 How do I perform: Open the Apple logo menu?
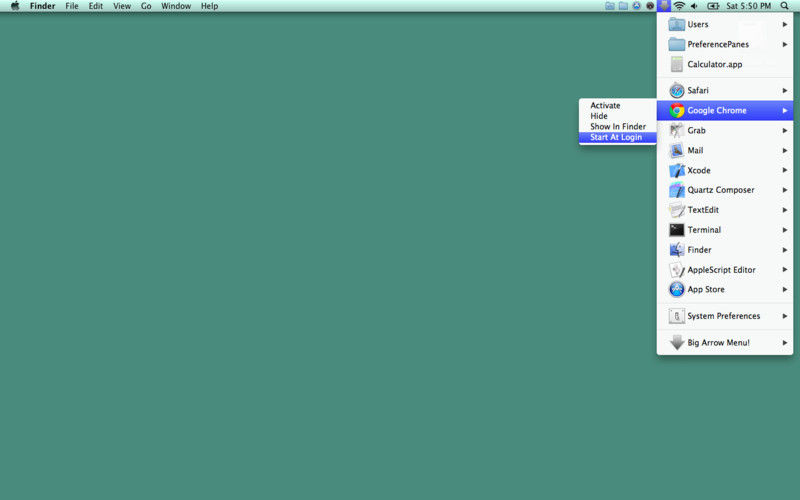click(15, 6)
